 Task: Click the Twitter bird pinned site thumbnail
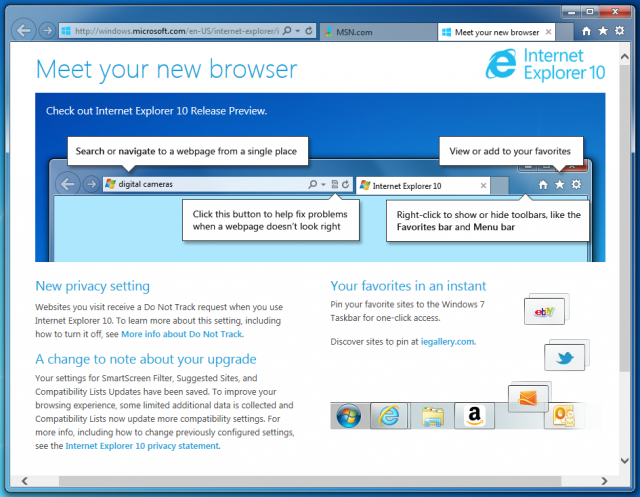coord(564,357)
